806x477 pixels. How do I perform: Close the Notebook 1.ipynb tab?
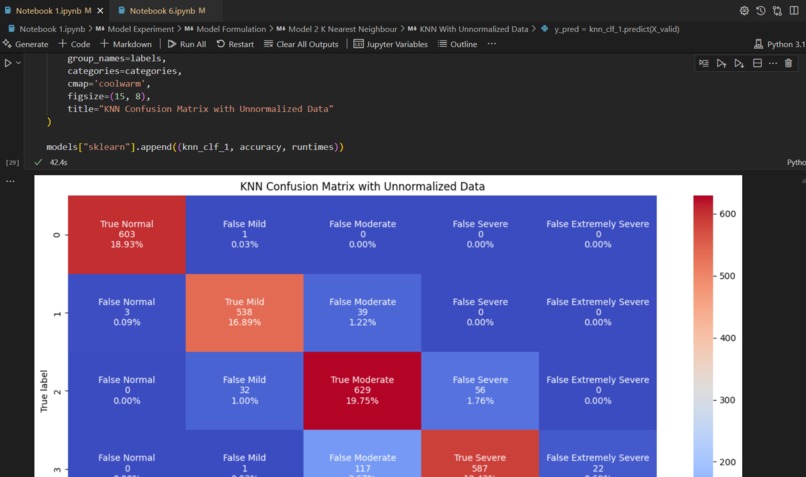(100, 10)
